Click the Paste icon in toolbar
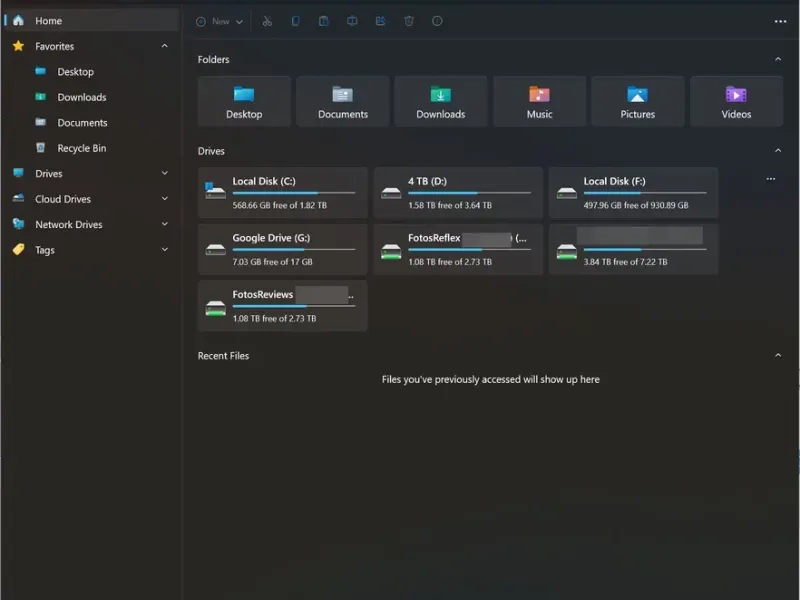This screenshot has height=600, width=800. coord(324,21)
